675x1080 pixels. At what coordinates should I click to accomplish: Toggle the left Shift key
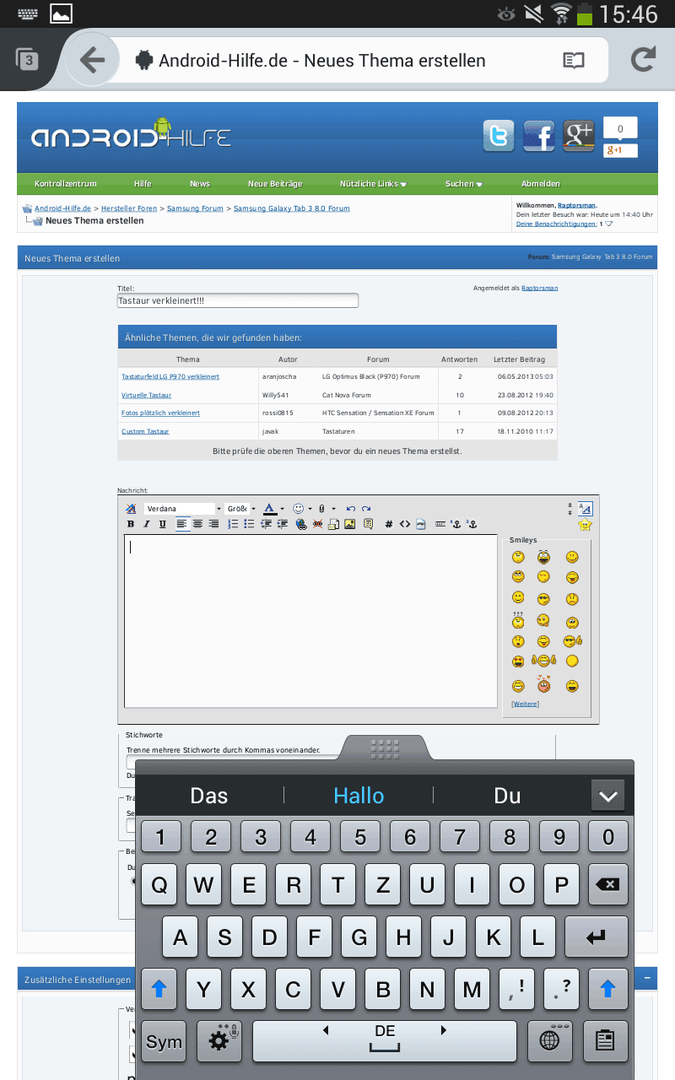159,989
